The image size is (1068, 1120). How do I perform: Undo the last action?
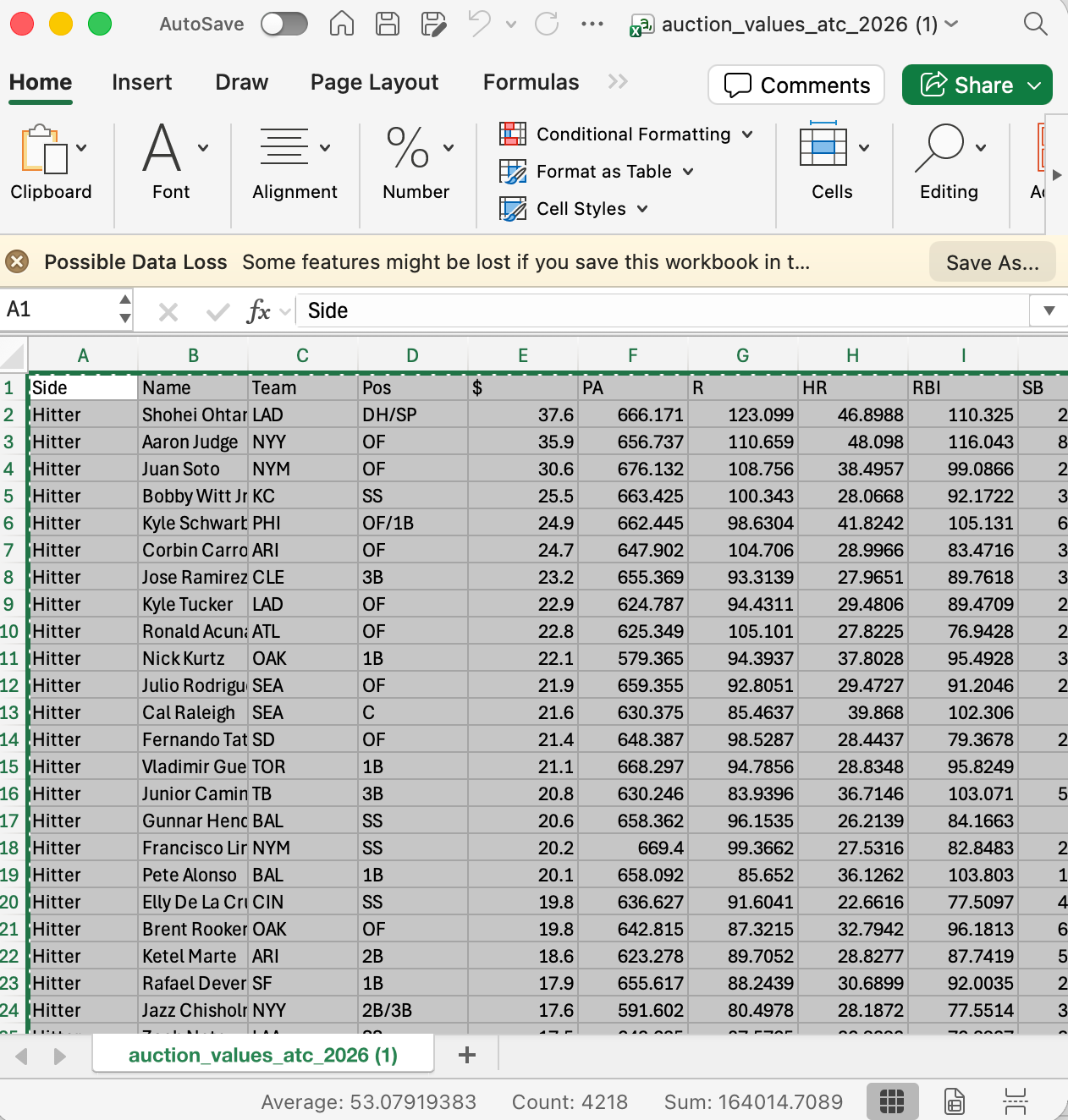(x=479, y=24)
